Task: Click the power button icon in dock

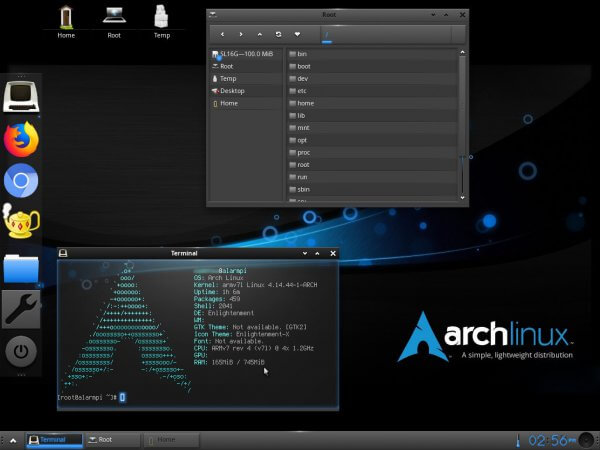Action: [x=21, y=351]
